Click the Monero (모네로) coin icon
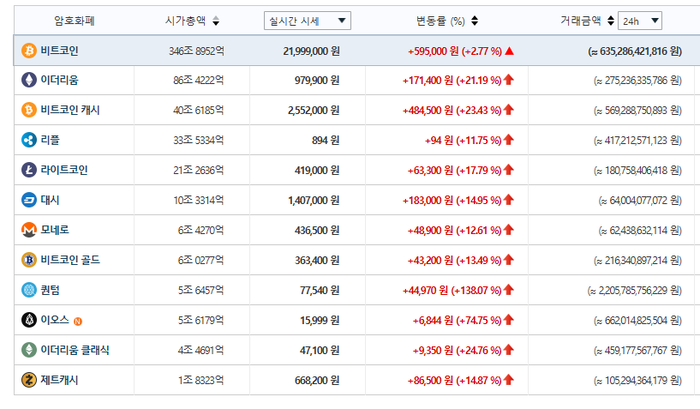Viewport: 700px width, 409px height. pyautogui.click(x=29, y=230)
